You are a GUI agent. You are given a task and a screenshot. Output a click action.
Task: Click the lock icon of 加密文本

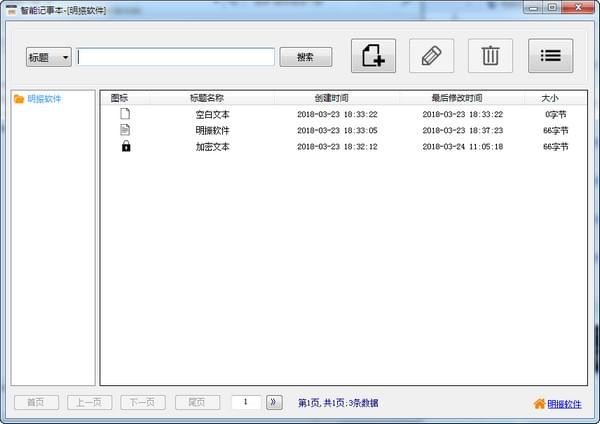(126, 146)
